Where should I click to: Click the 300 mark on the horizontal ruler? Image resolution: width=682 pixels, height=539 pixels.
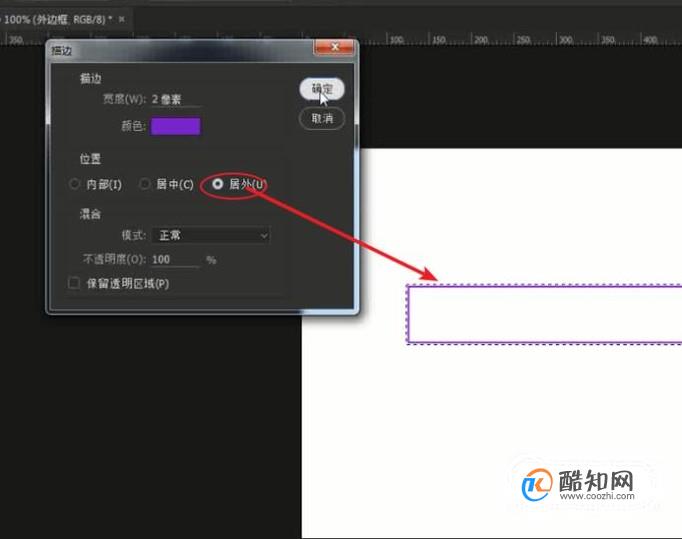pyautogui.click(x=565, y=40)
